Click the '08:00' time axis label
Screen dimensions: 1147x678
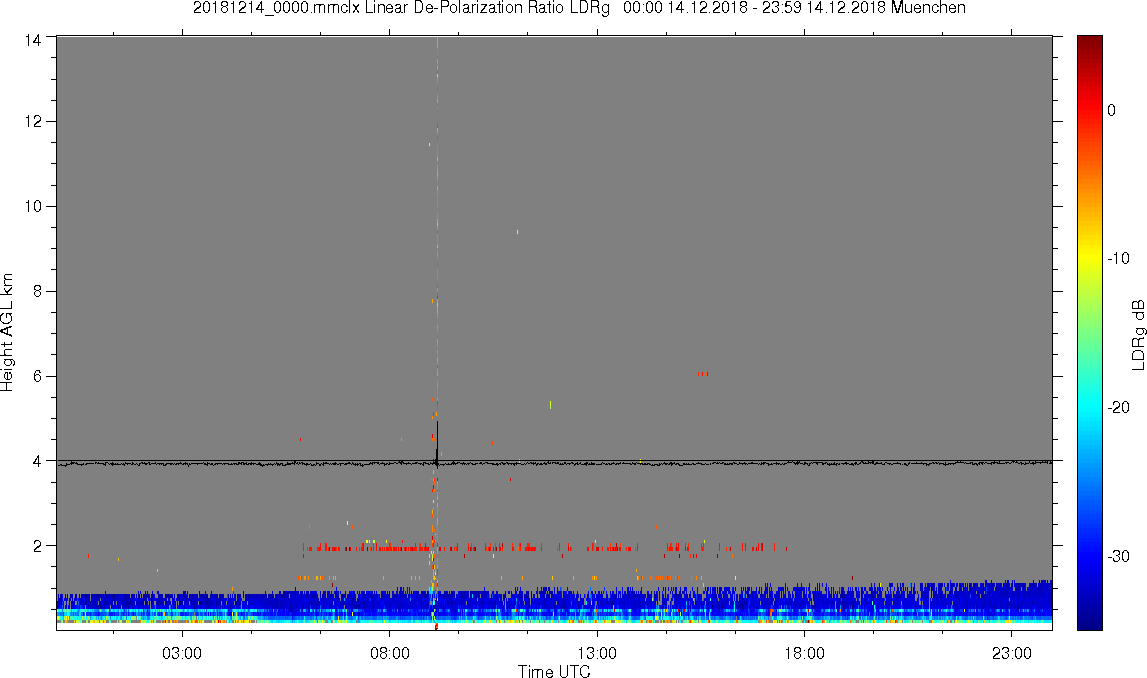(x=390, y=653)
